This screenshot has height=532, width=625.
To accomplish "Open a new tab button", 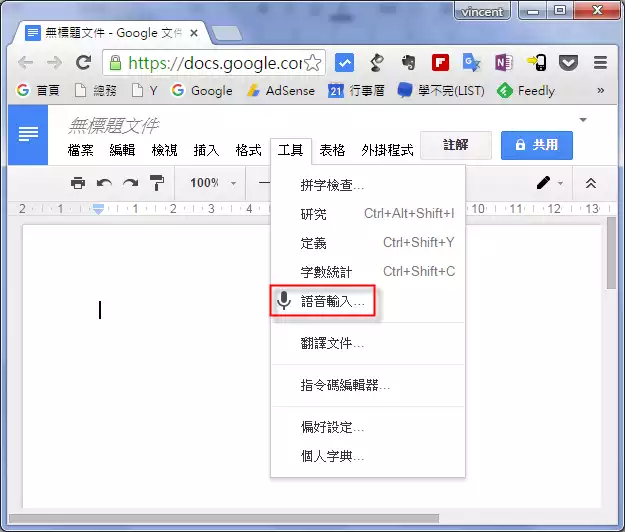I will [x=226, y=33].
